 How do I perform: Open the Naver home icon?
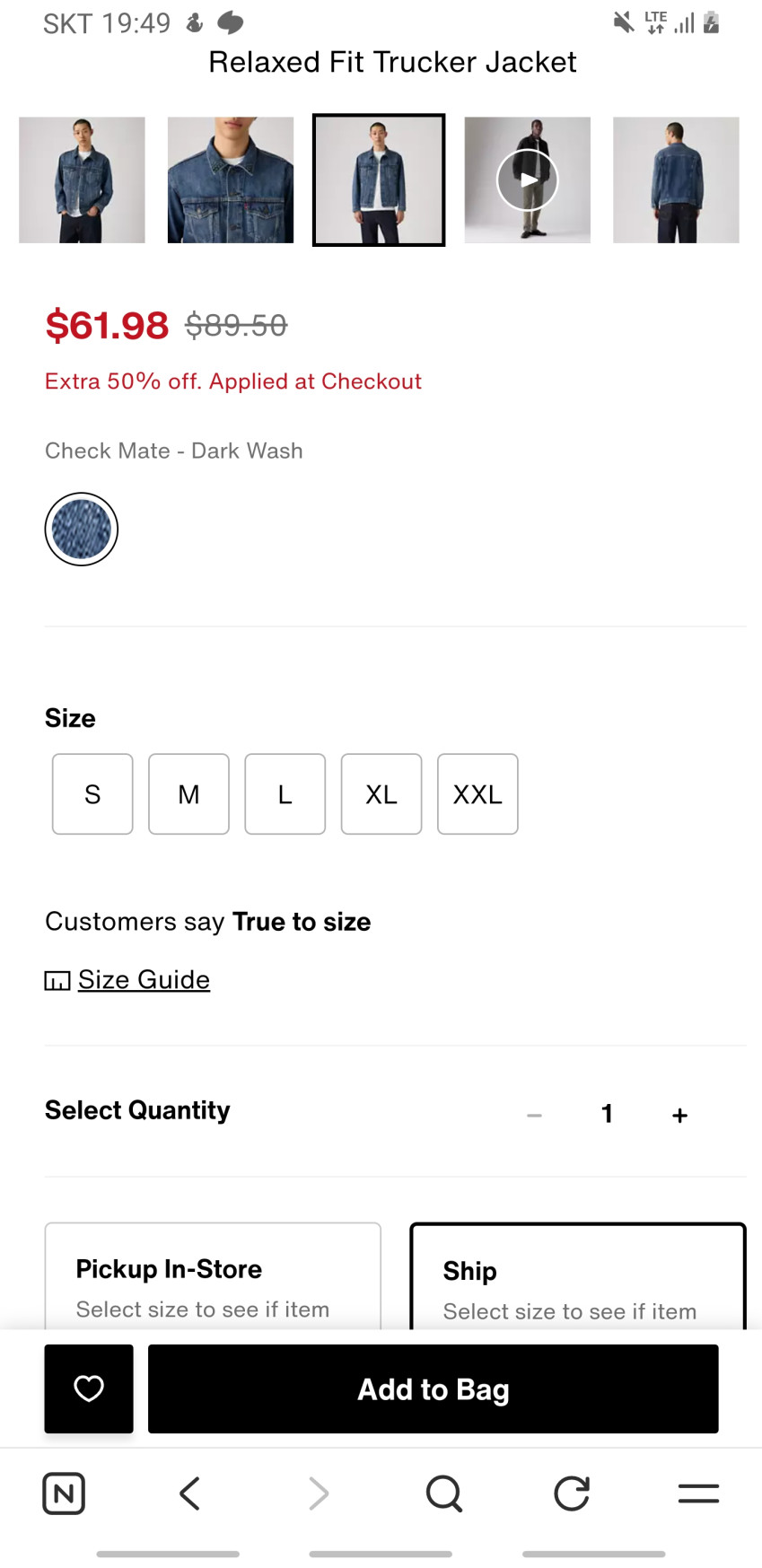coord(64,1494)
